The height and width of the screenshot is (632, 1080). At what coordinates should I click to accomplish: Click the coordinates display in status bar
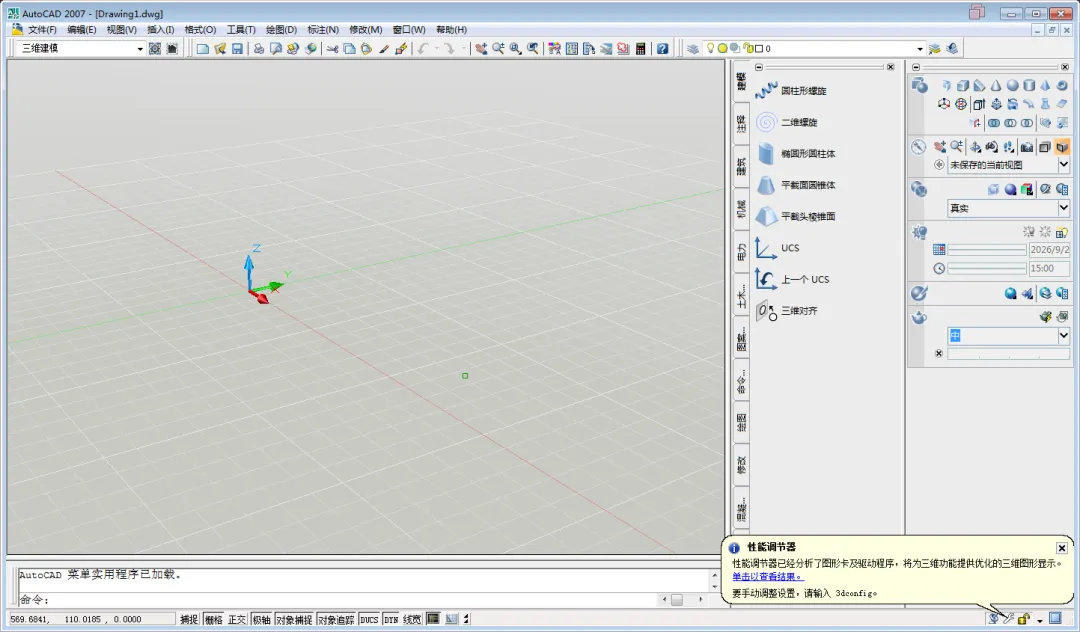click(91, 620)
